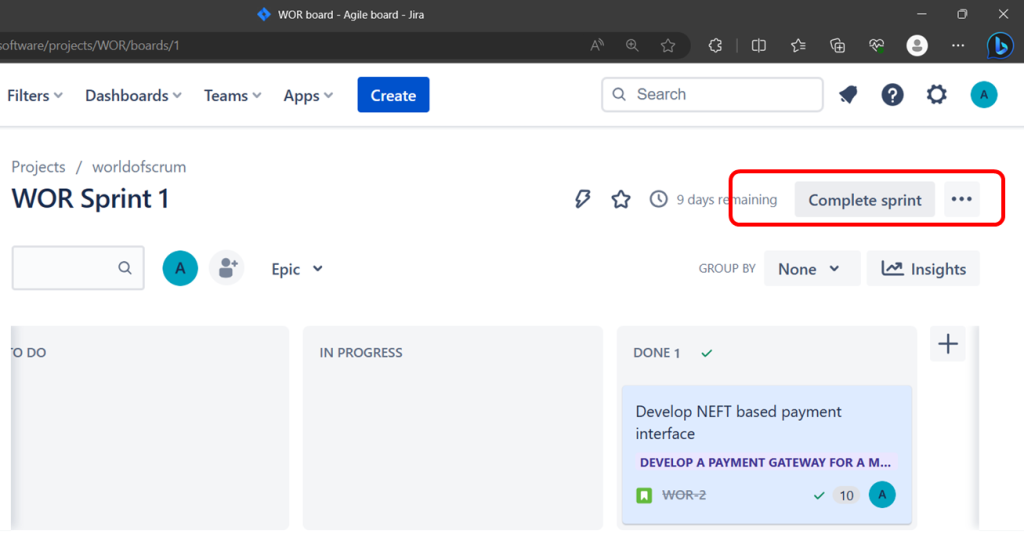This screenshot has width=1024, height=559.
Task: Open the Insights panel
Action: 923,268
